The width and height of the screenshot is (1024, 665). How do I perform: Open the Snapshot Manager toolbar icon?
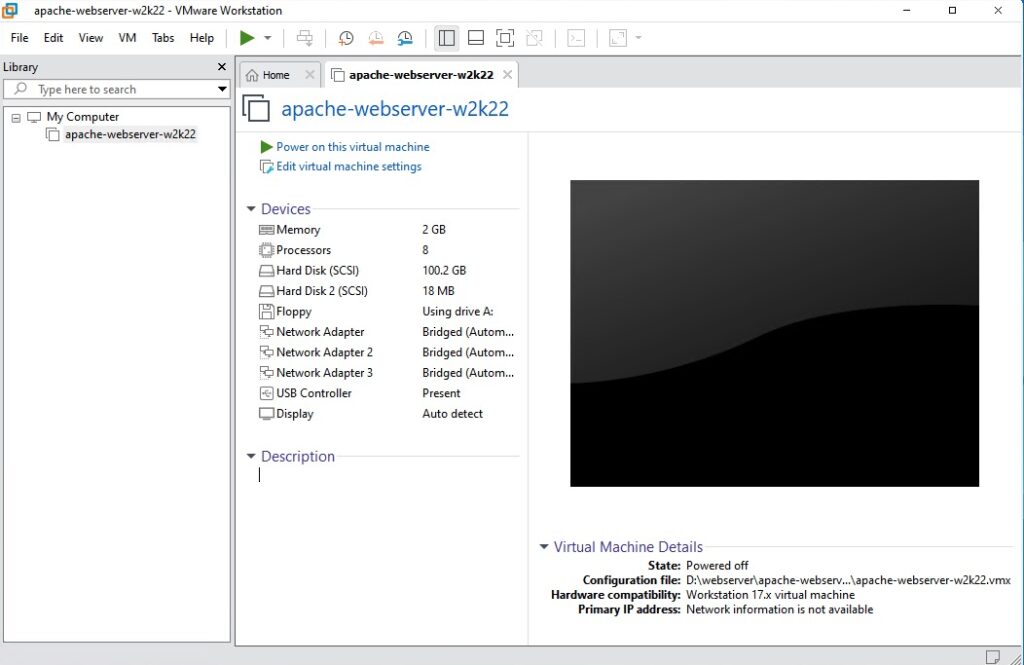pyautogui.click(x=405, y=38)
